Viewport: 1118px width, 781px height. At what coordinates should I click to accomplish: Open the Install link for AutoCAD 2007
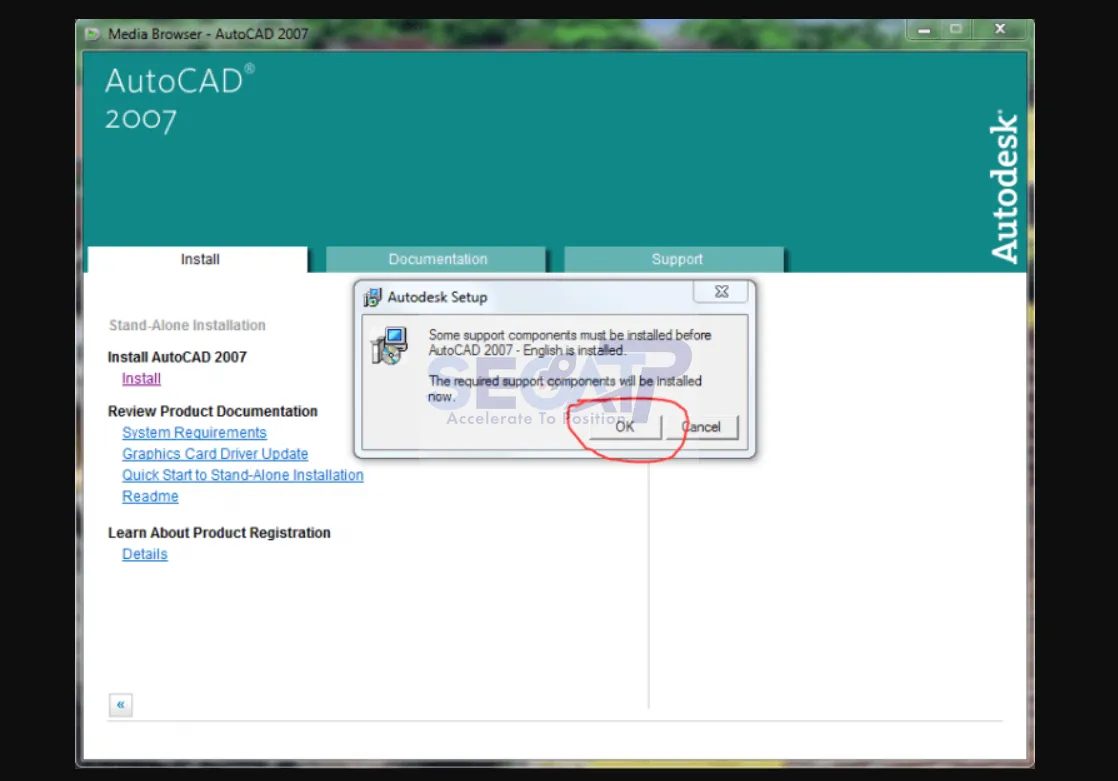[x=140, y=378]
